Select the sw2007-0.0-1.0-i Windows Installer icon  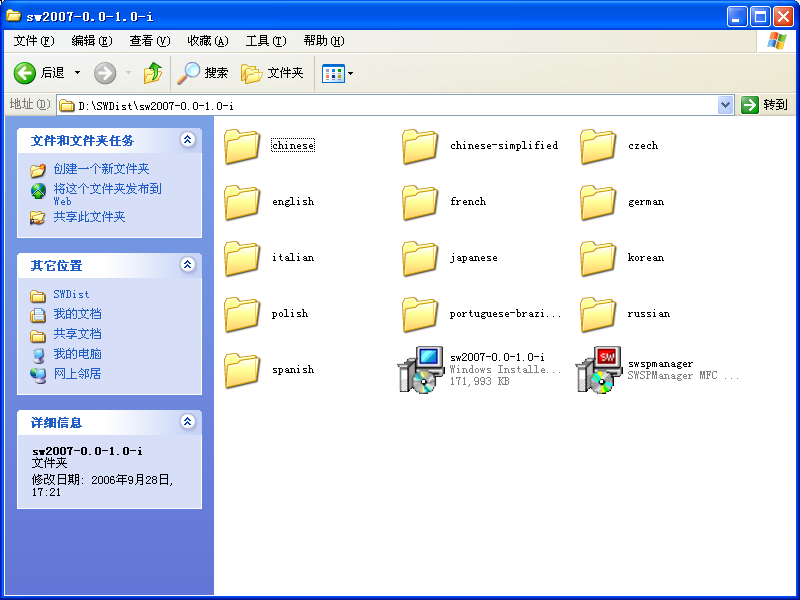point(421,370)
